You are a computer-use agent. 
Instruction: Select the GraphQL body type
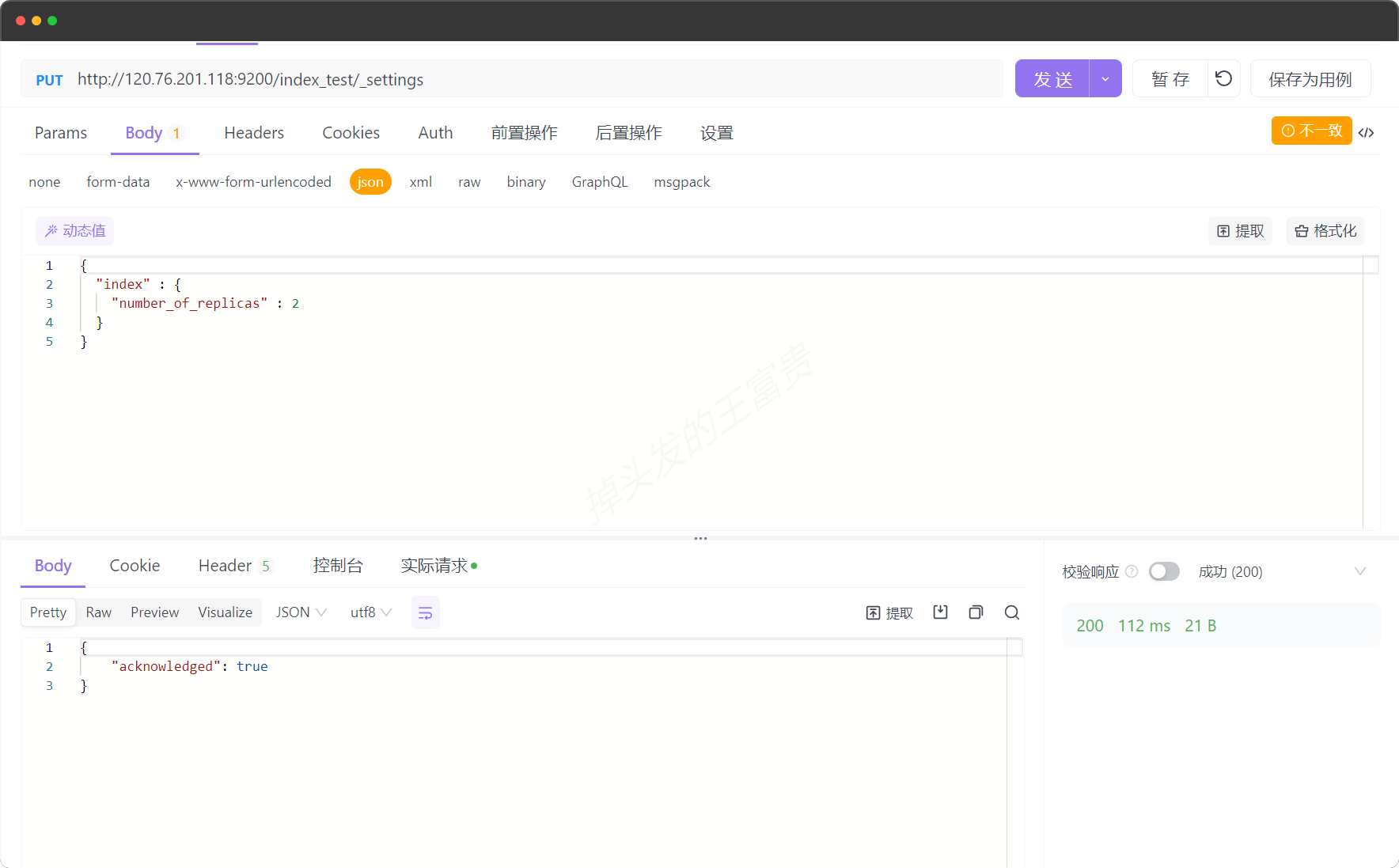pyautogui.click(x=600, y=182)
